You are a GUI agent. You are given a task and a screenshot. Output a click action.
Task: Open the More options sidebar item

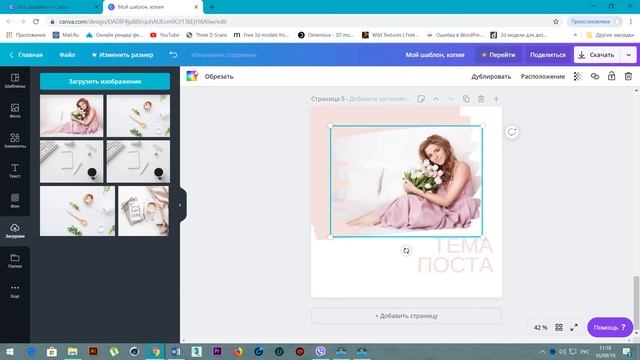[15, 291]
